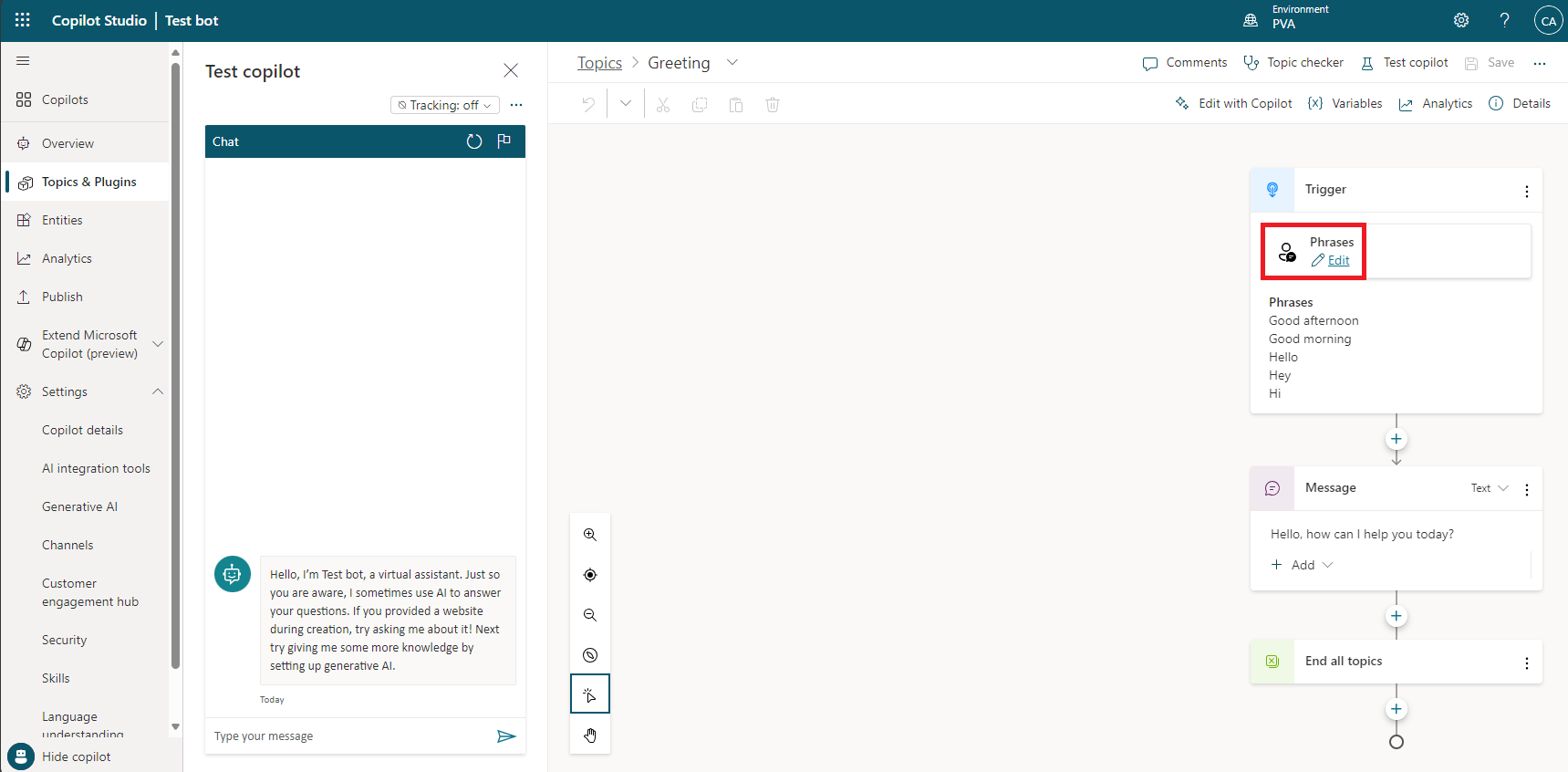The width and height of the screenshot is (1568, 772).
Task: Add node below End all topics
Action: click(1396, 709)
